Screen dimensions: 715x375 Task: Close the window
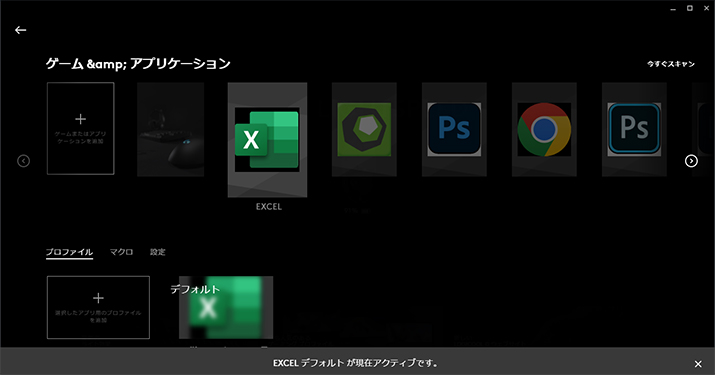coord(706,8)
